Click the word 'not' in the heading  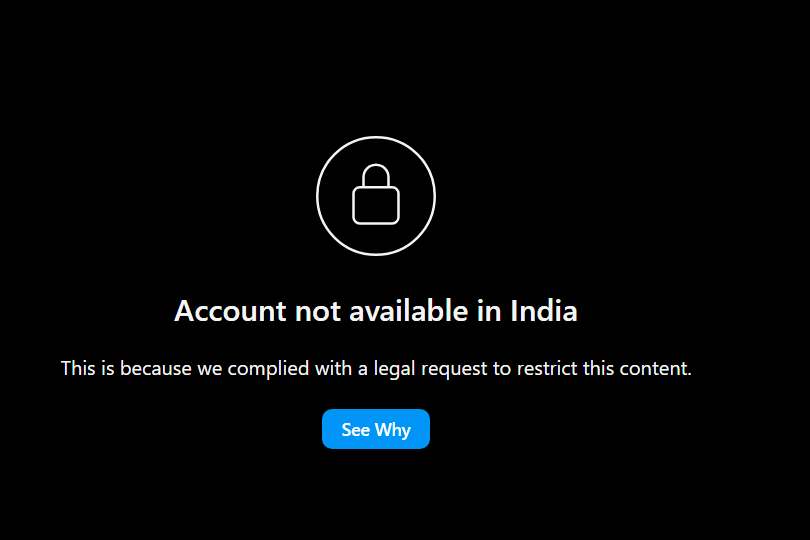click(317, 312)
